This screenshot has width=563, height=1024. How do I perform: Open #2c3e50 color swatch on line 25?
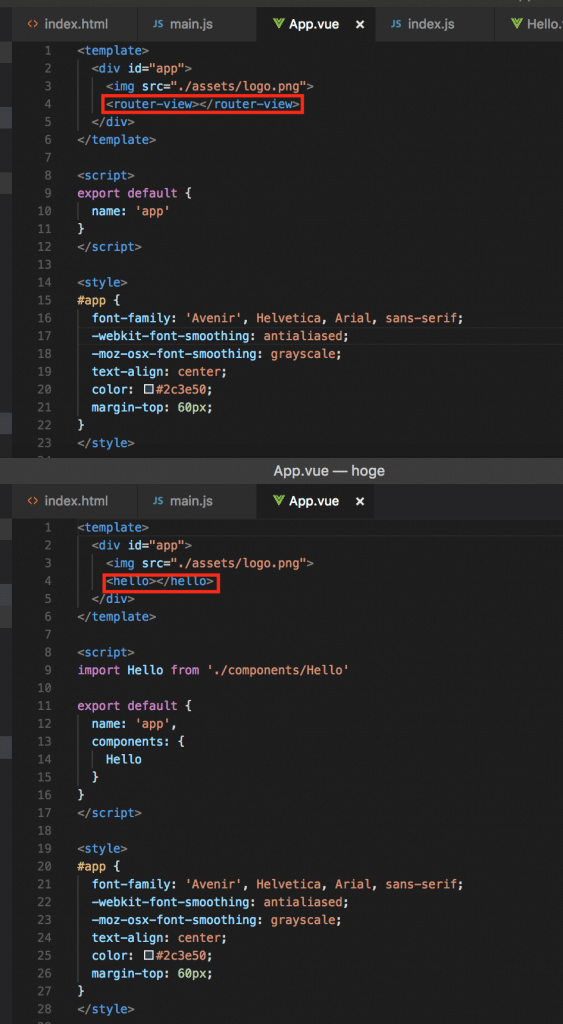149,955
